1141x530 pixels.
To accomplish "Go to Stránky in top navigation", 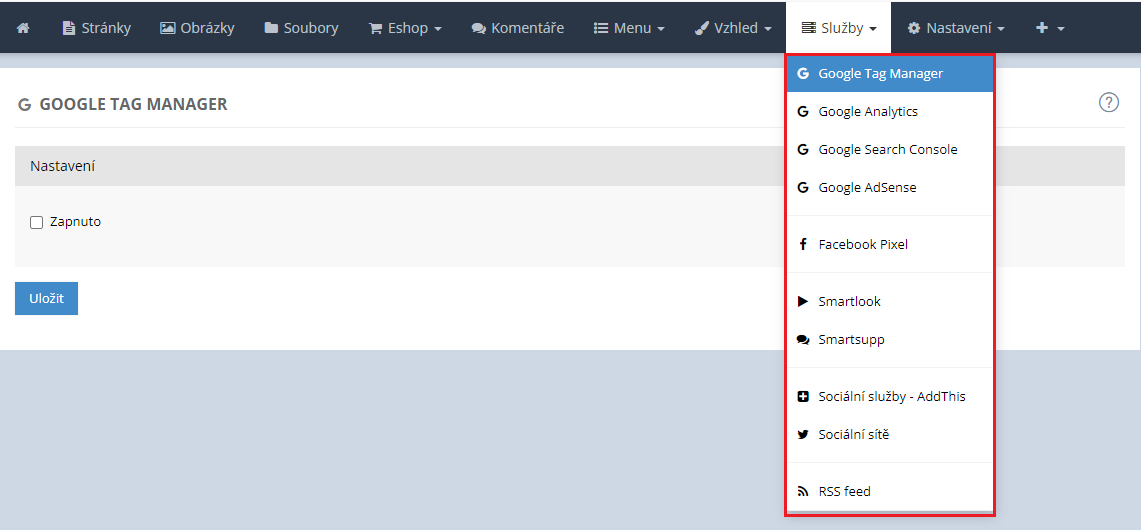I will point(96,28).
